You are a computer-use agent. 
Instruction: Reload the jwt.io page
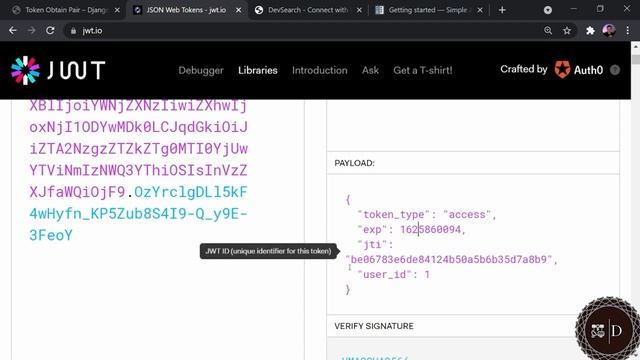[x=50, y=31]
